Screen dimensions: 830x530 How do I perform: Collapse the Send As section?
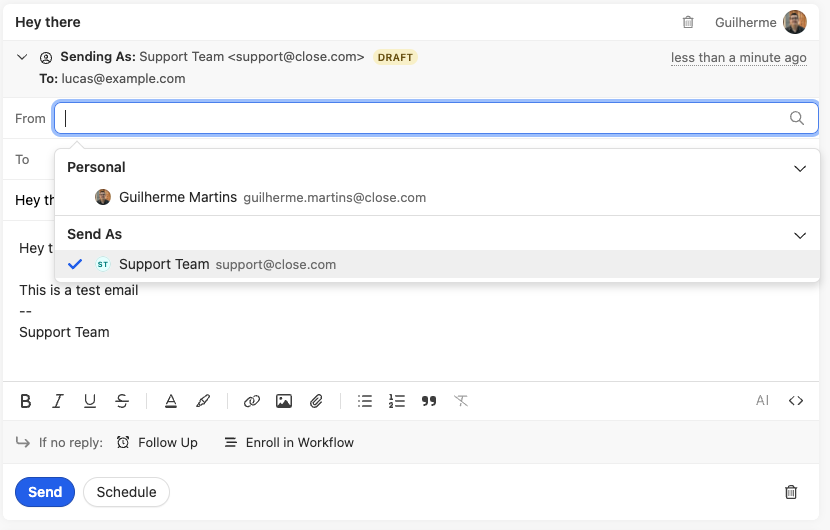[x=800, y=235]
